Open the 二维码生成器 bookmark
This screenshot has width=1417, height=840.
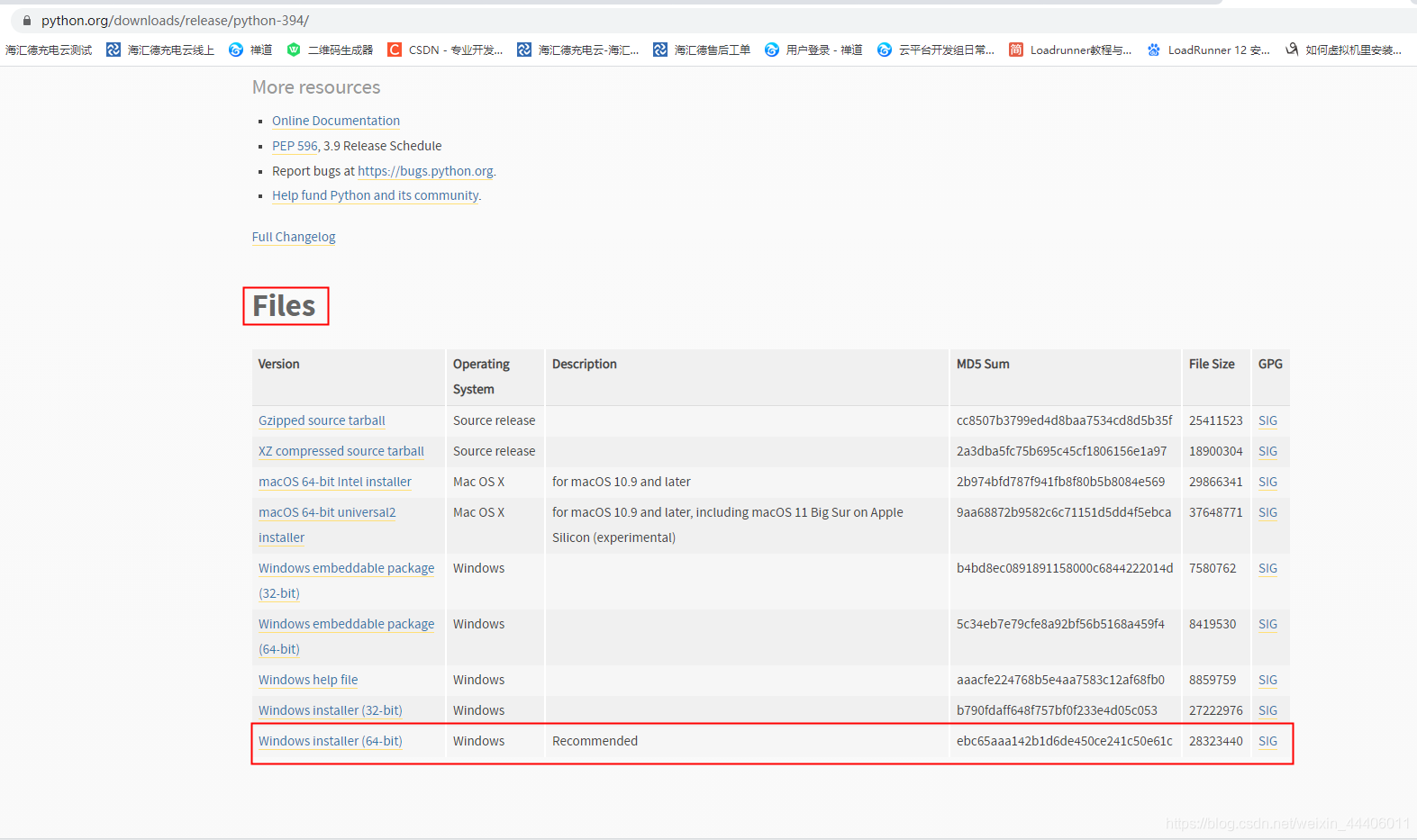[330, 50]
